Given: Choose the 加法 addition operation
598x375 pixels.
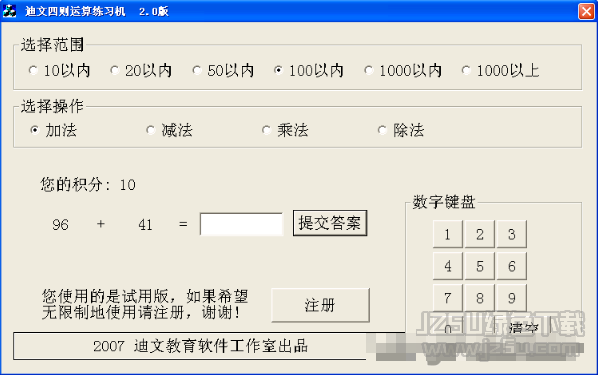Looking at the screenshot, I should (53, 130).
